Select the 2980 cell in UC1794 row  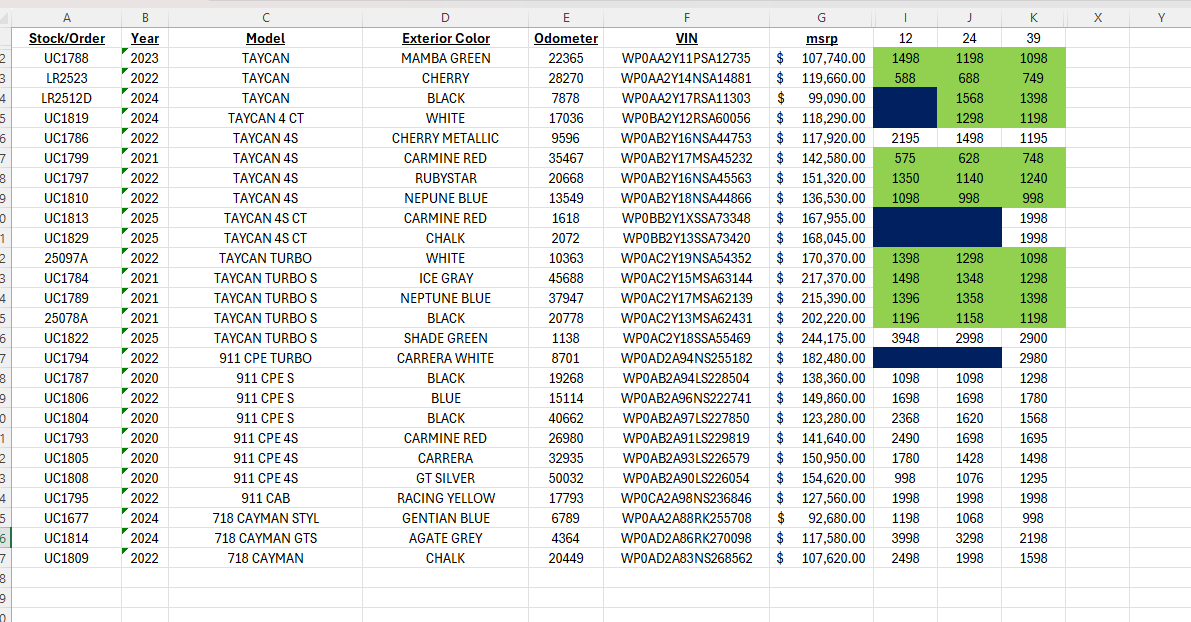[x=1033, y=358]
